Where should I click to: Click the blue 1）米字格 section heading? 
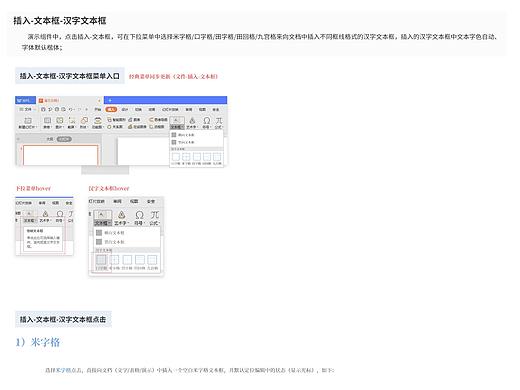38,342
